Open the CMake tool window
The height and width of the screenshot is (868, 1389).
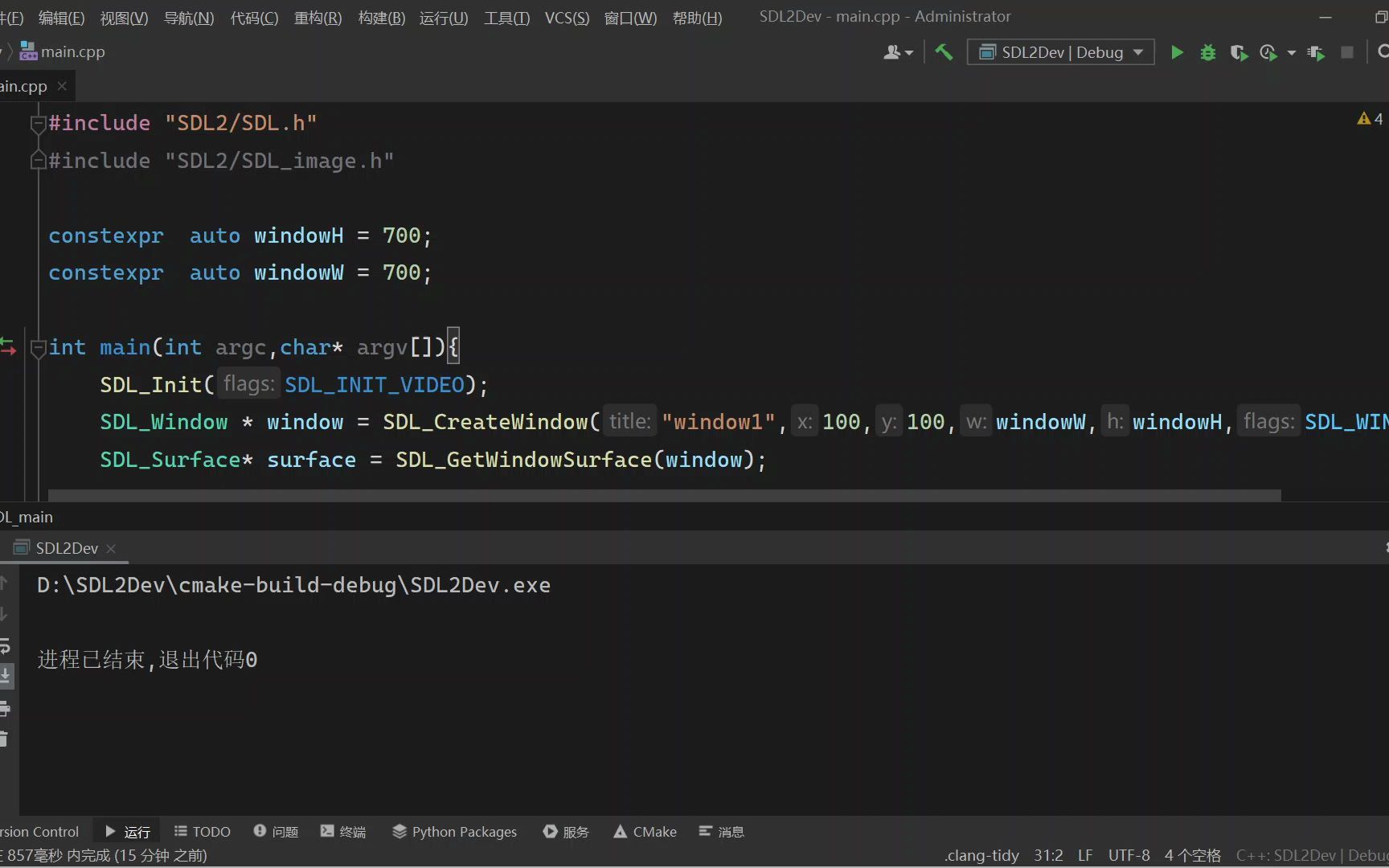(x=645, y=832)
